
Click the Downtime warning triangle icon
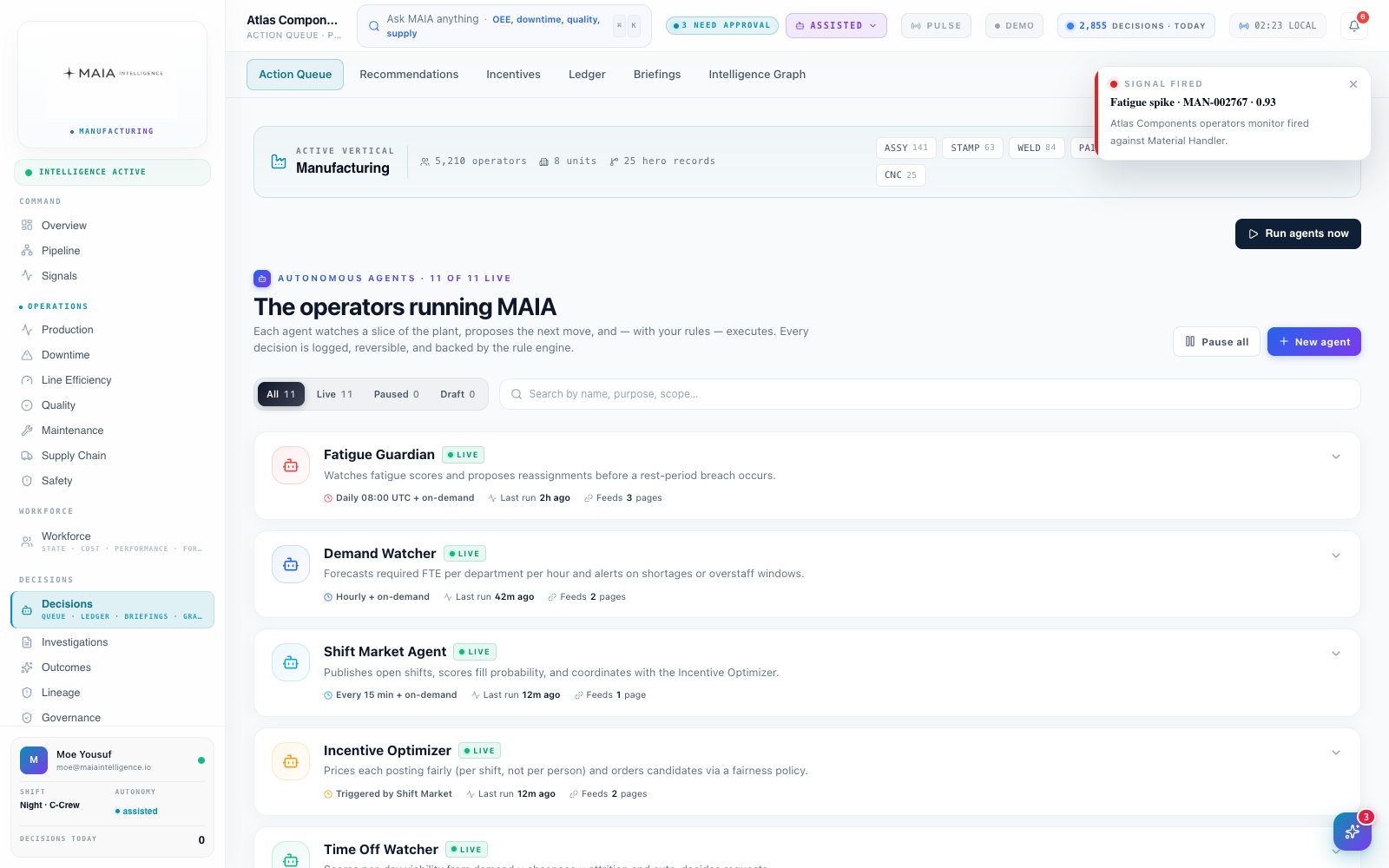(27, 355)
